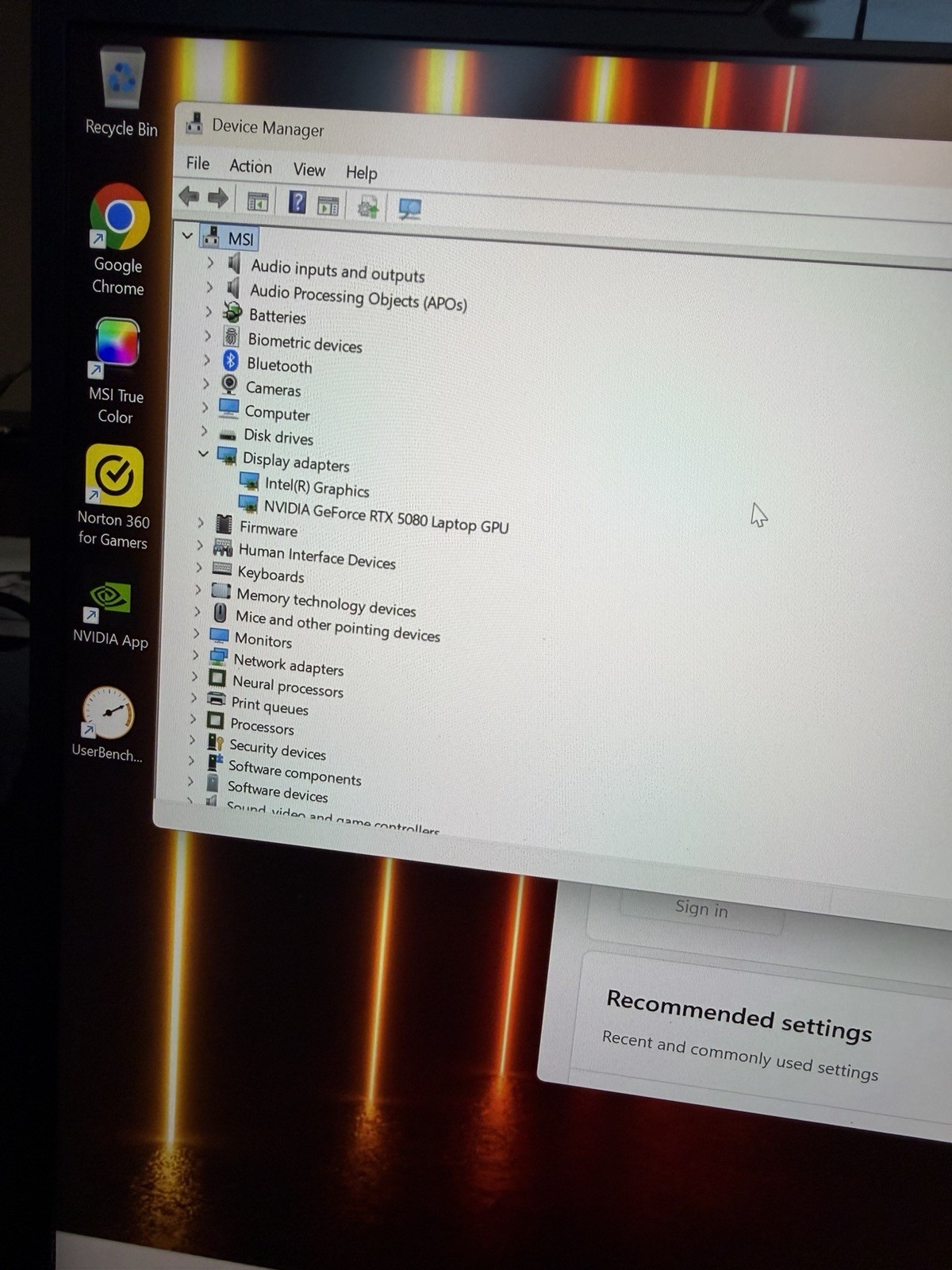Open the MSI True Color shortcut
The width and height of the screenshot is (952, 1270).
[117, 371]
